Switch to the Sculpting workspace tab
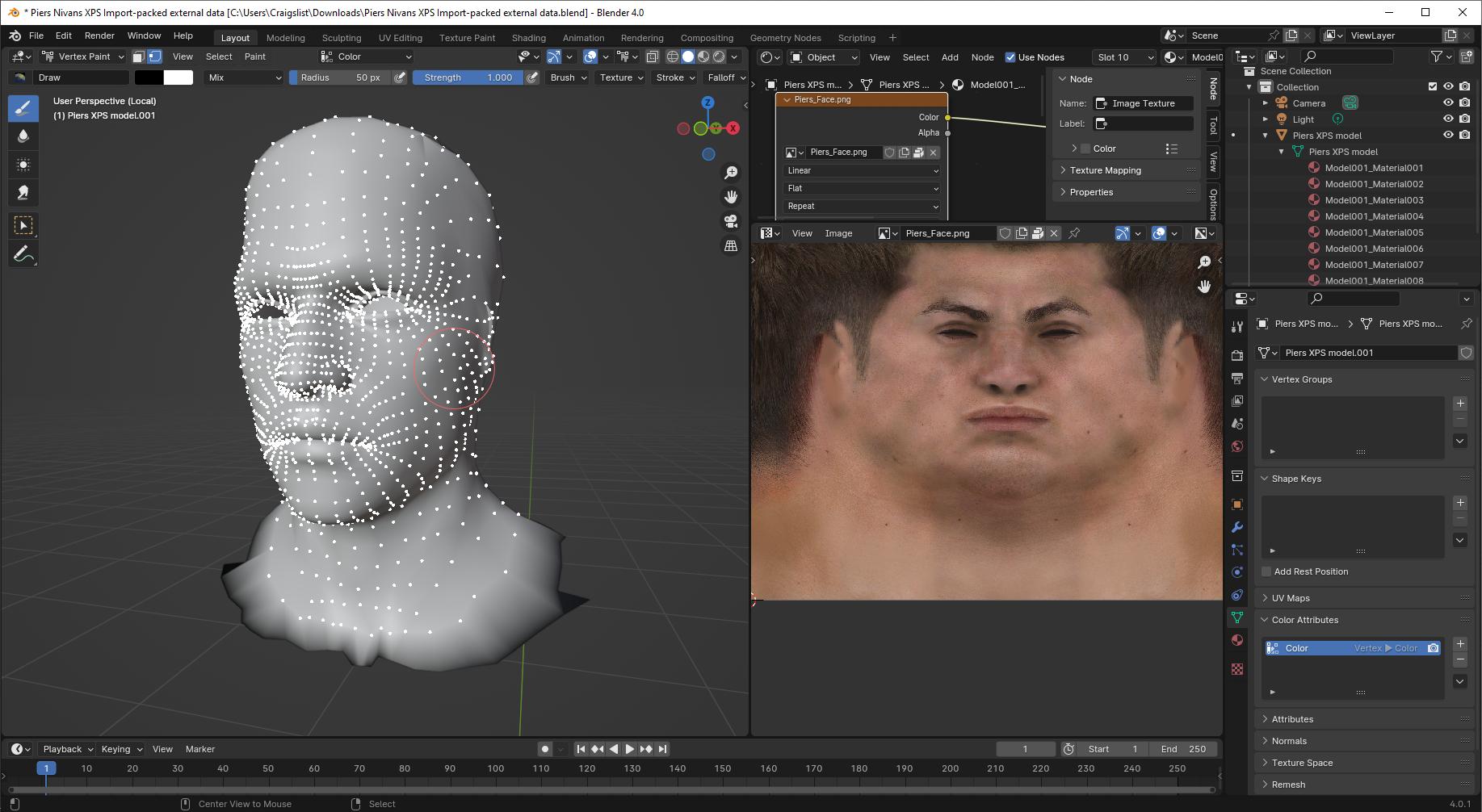Image resolution: width=1482 pixels, height=812 pixels. pos(341,38)
